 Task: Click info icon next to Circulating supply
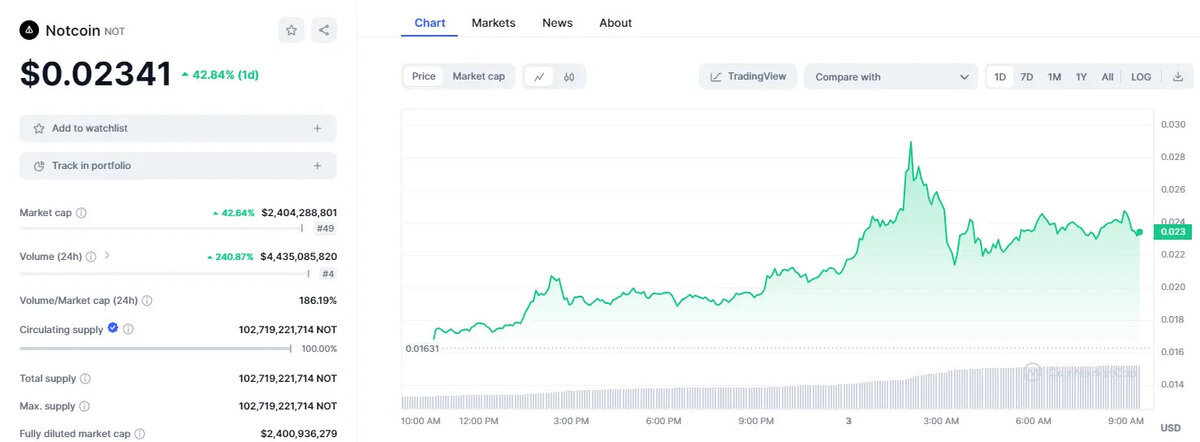click(128, 328)
